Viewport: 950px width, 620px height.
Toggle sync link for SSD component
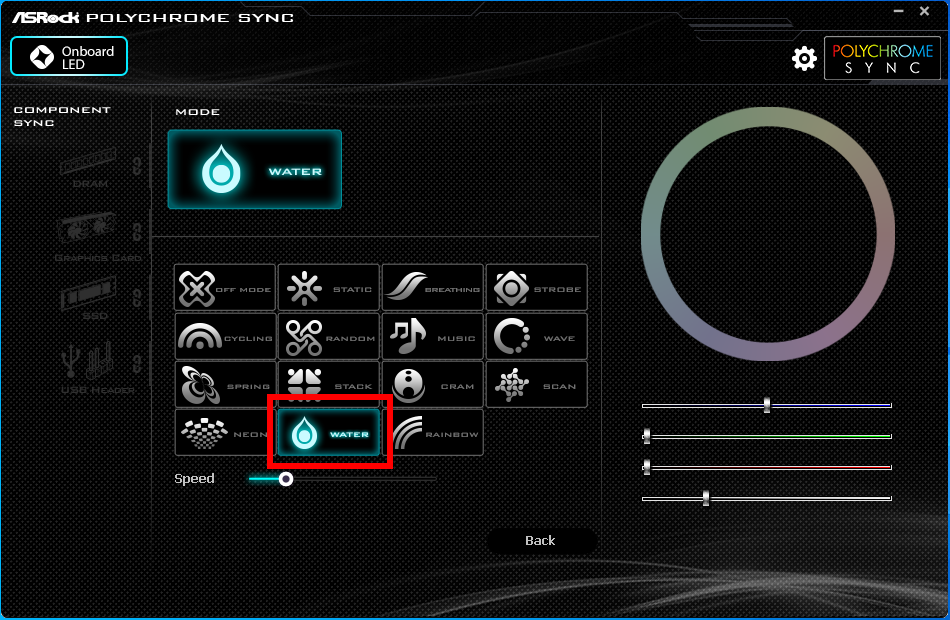pyautogui.click(x=138, y=297)
